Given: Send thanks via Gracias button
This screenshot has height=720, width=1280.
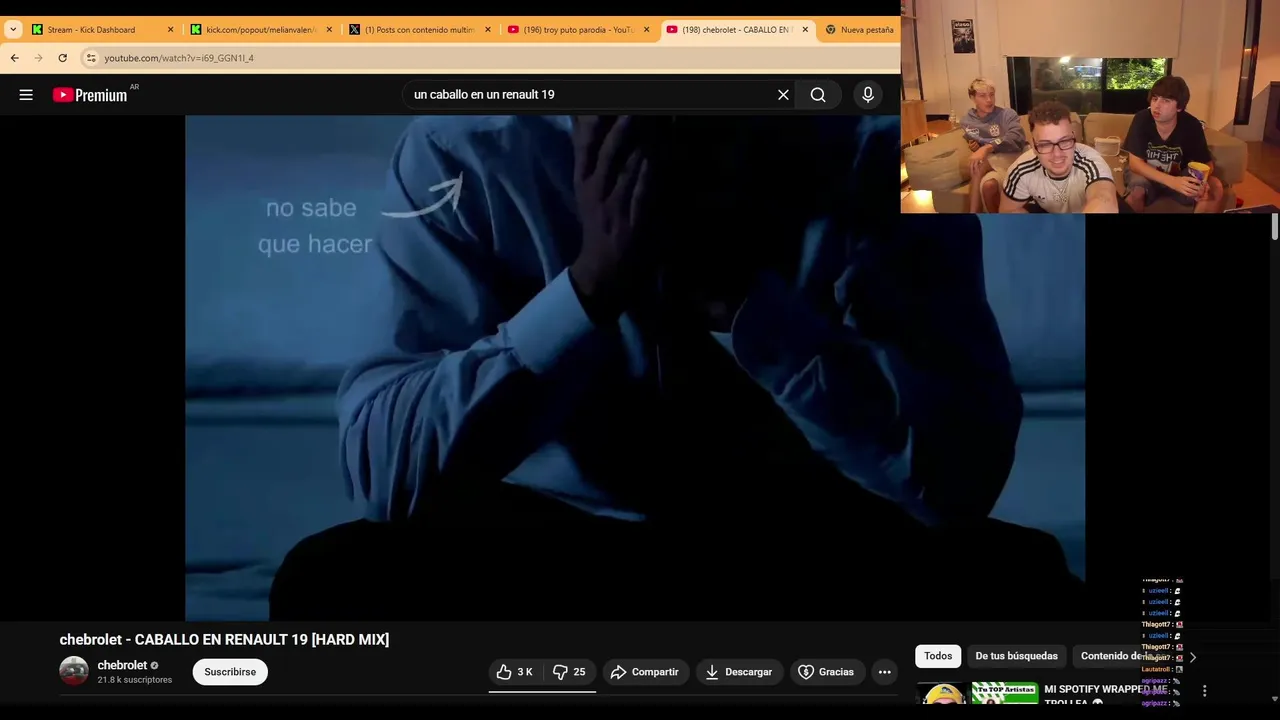Looking at the screenshot, I should [826, 672].
